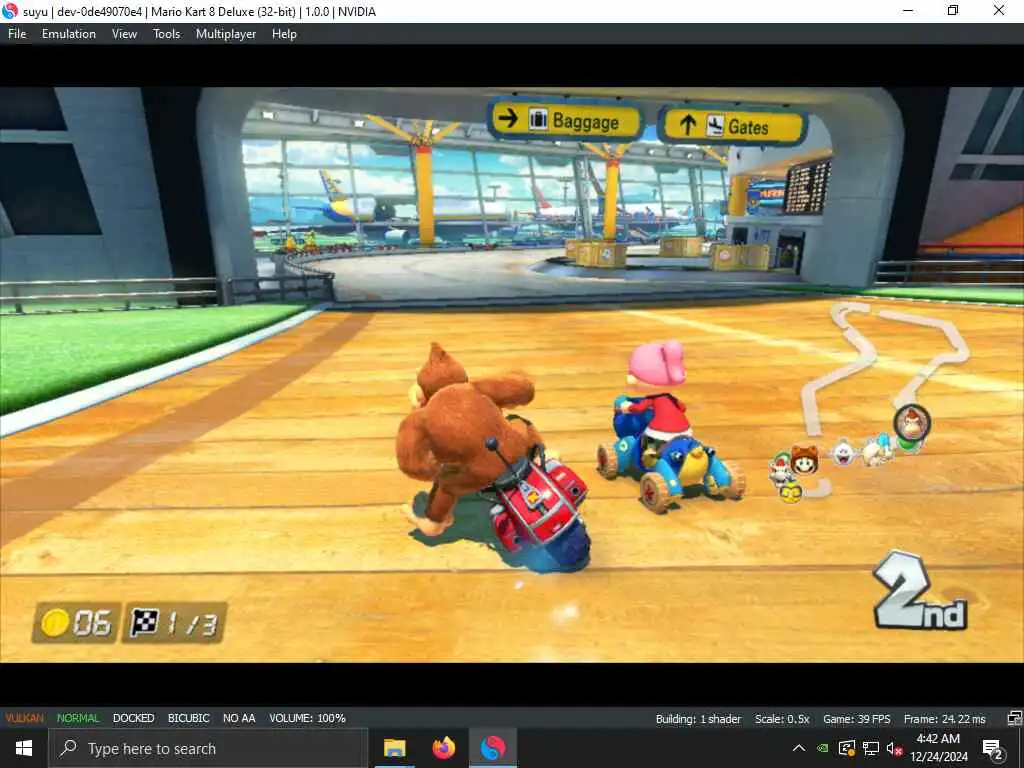Click the Gates sign in game
This screenshot has height=768, width=1024.
point(733,125)
